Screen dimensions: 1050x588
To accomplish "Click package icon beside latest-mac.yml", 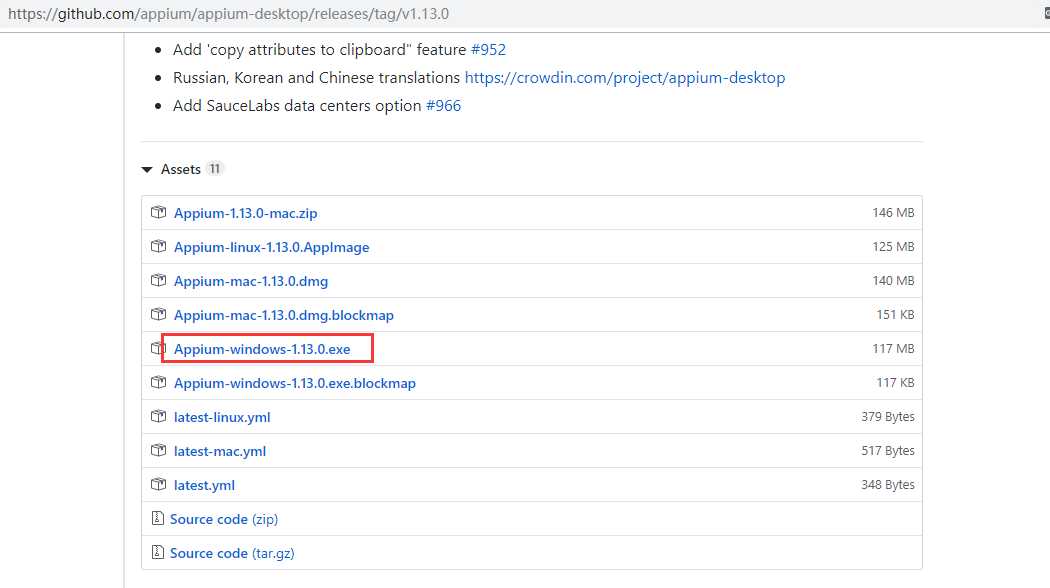I will pyautogui.click(x=158, y=451).
